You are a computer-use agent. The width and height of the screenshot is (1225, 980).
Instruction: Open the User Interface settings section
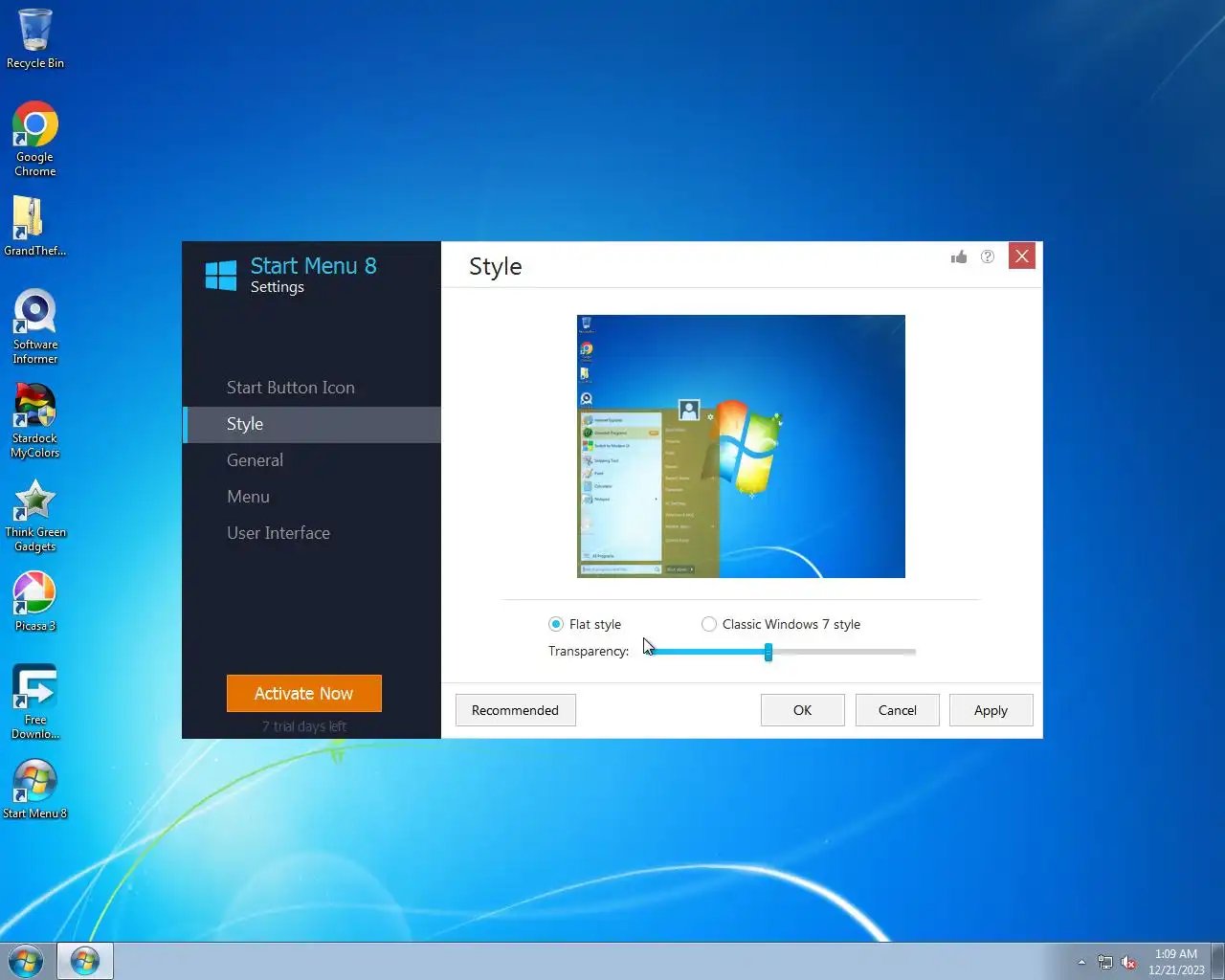click(x=312, y=533)
